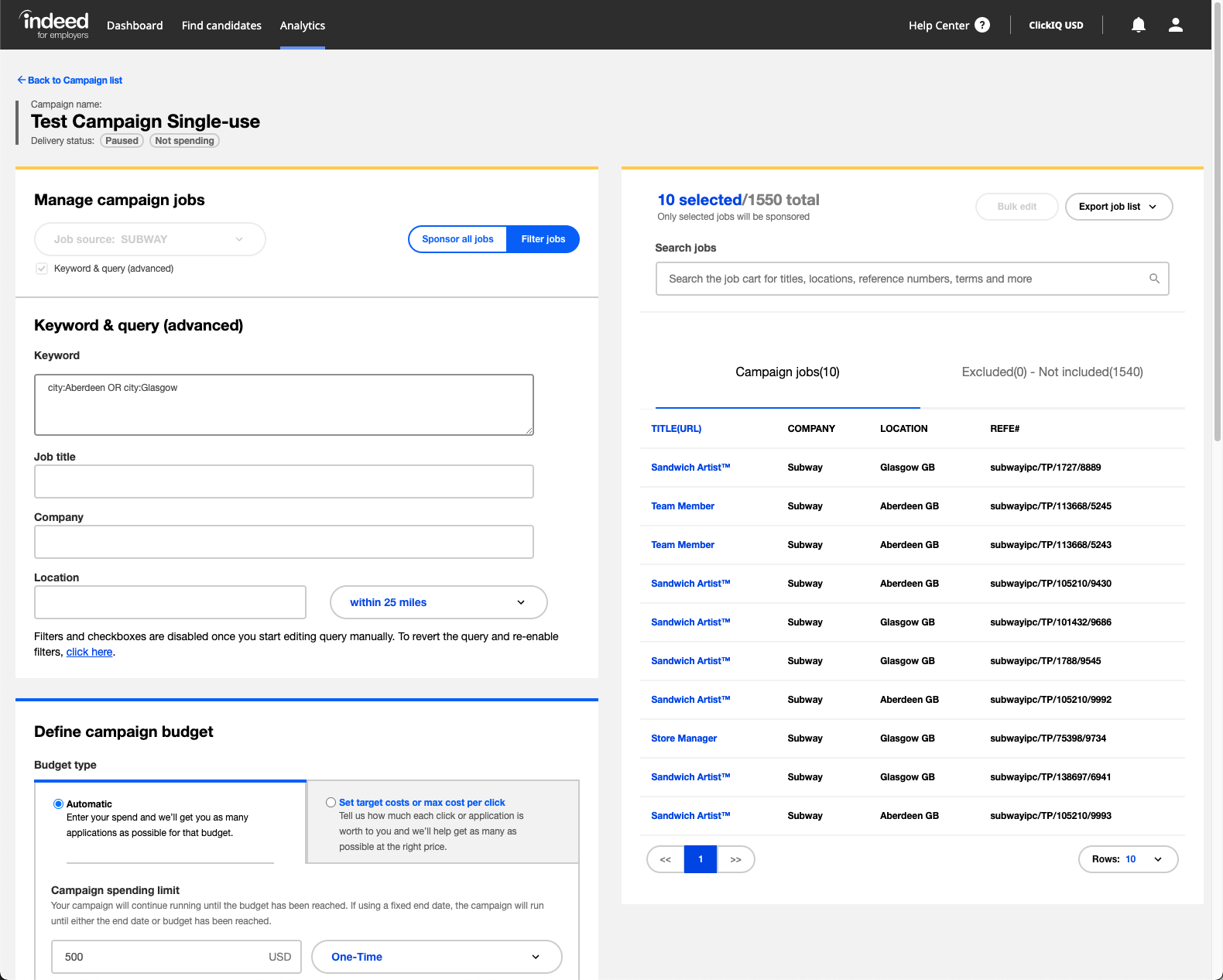The height and width of the screenshot is (980, 1223).
Task: Open the Help Center question mark icon
Action: click(x=982, y=25)
